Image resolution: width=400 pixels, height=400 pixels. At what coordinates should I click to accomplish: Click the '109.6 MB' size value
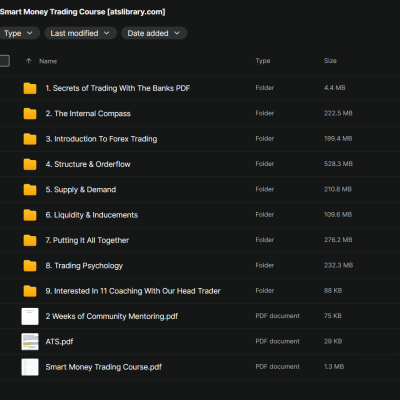point(338,215)
